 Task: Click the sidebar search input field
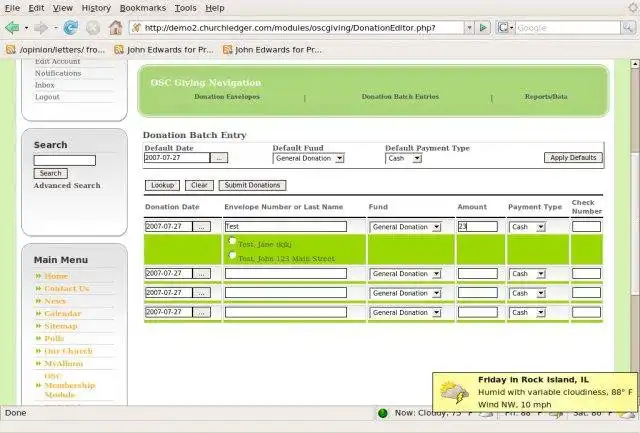(64, 160)
